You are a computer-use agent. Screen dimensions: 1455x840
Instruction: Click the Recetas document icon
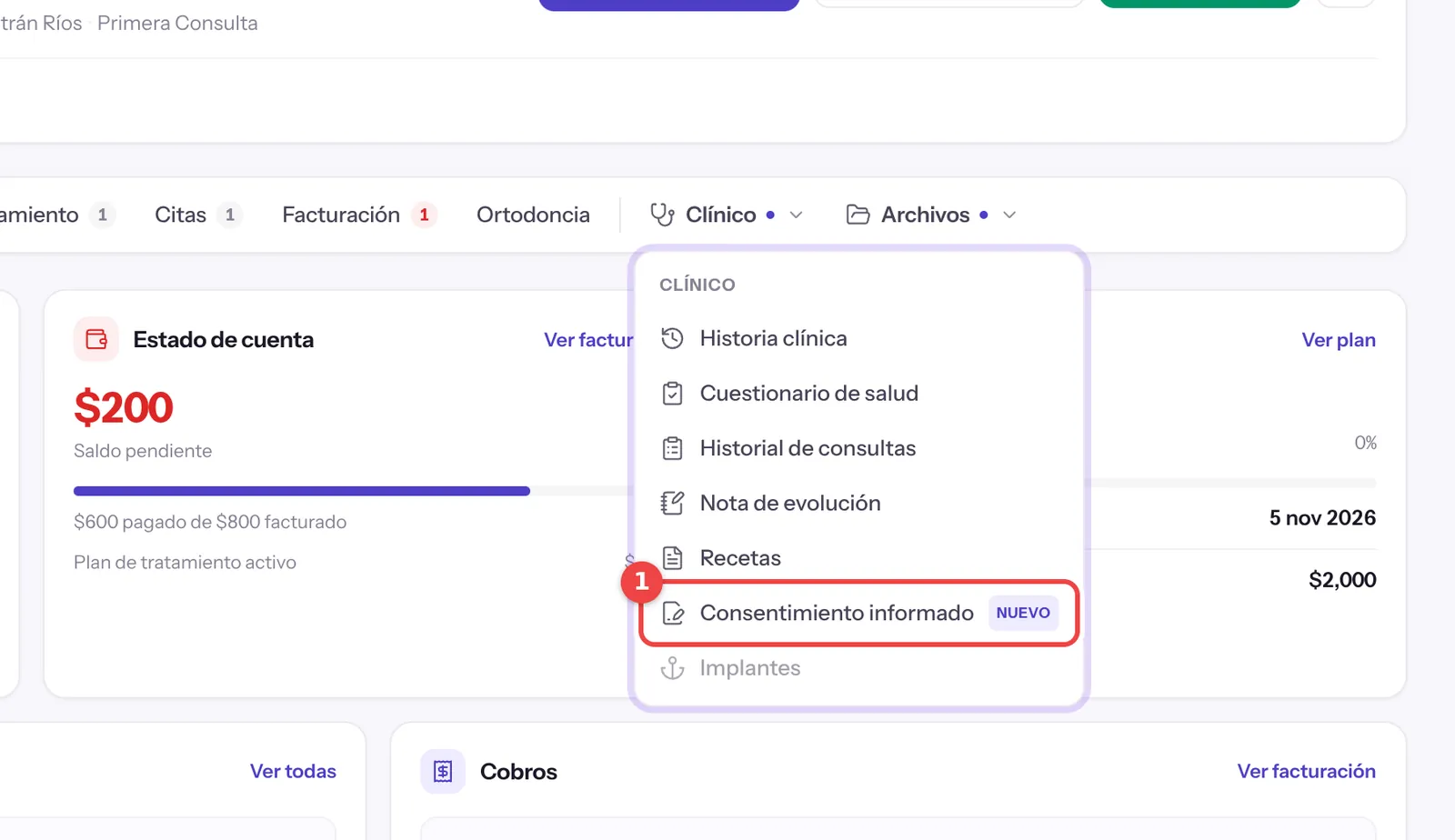672,558
